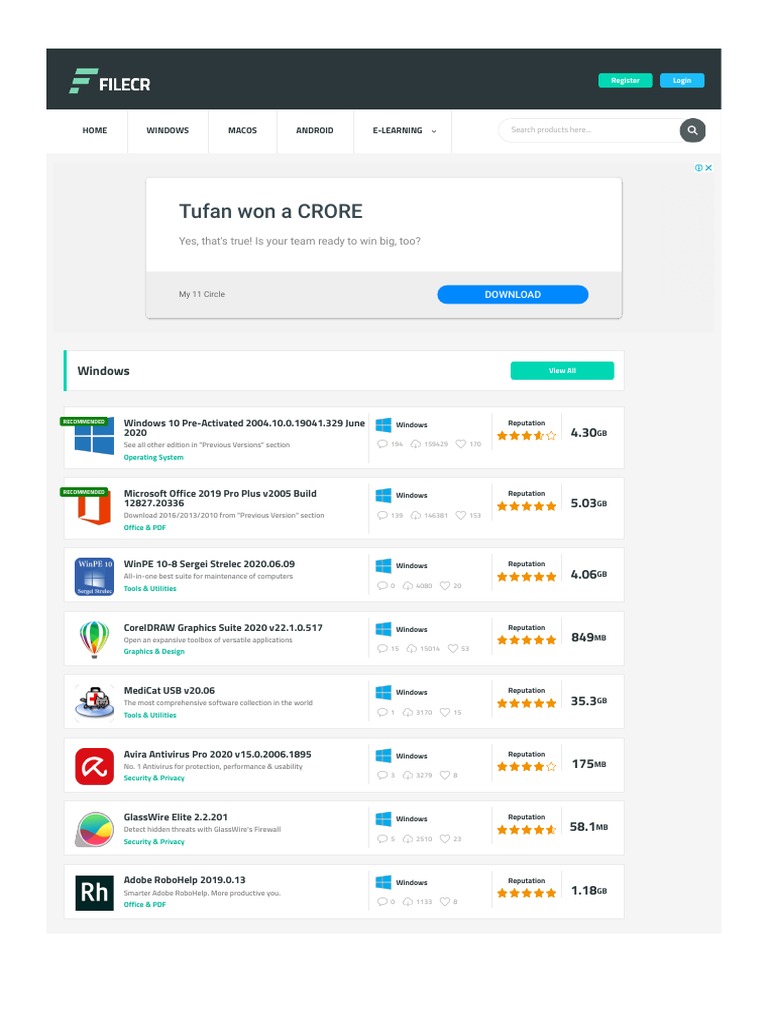Open WinPE 10-8 Sergei Strelec title link
Viewport: 768px width, 1024px height.
pos(209,564)
